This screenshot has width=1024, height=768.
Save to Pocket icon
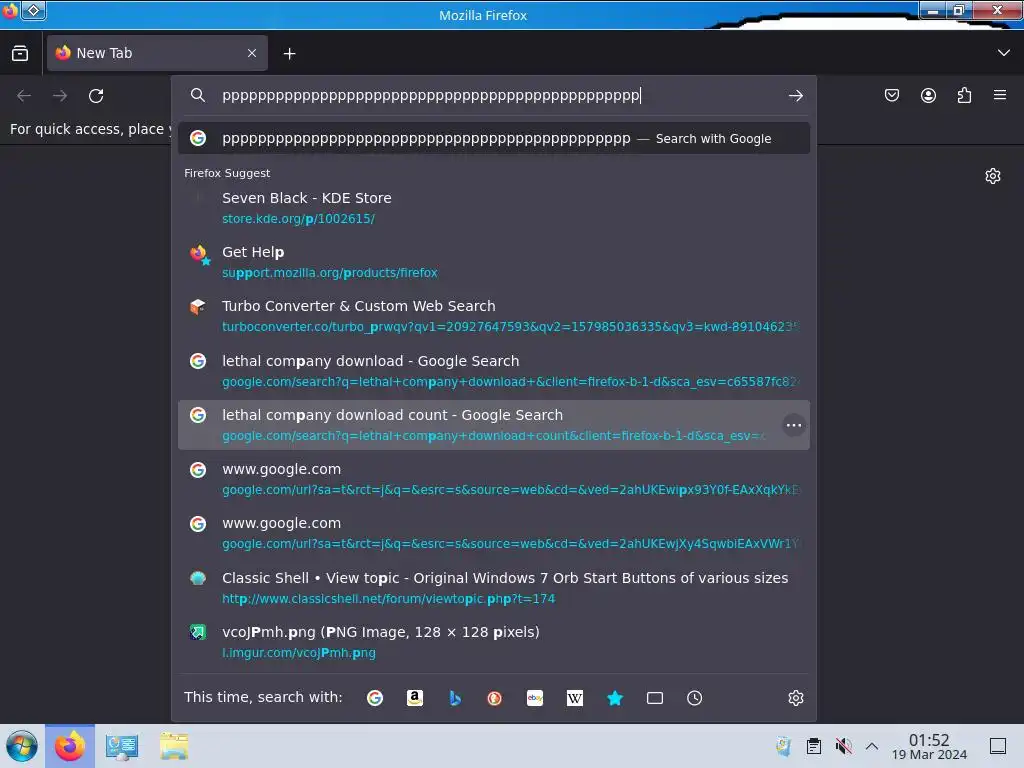891,95
